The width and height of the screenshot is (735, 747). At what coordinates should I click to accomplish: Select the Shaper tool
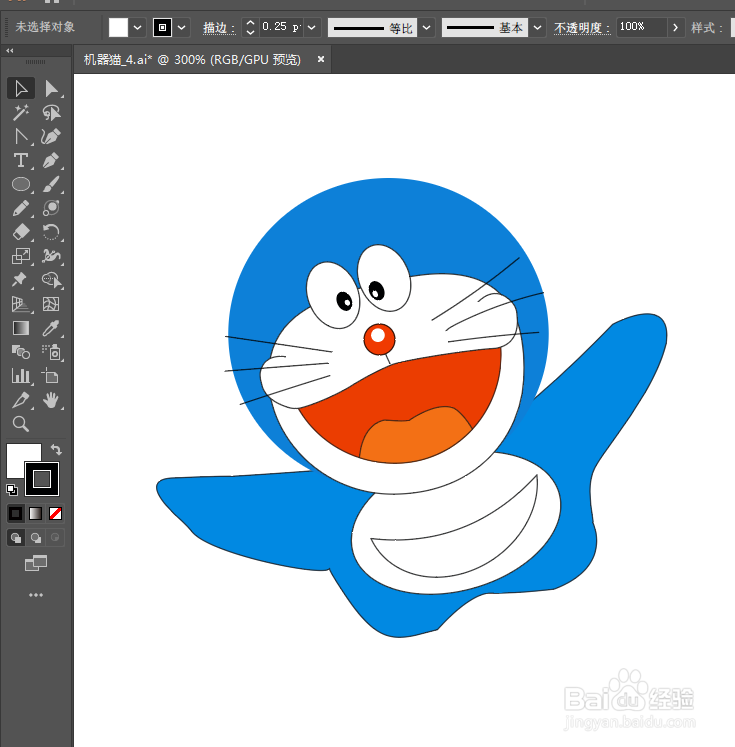pyautogui.click(x=51, y=208)
